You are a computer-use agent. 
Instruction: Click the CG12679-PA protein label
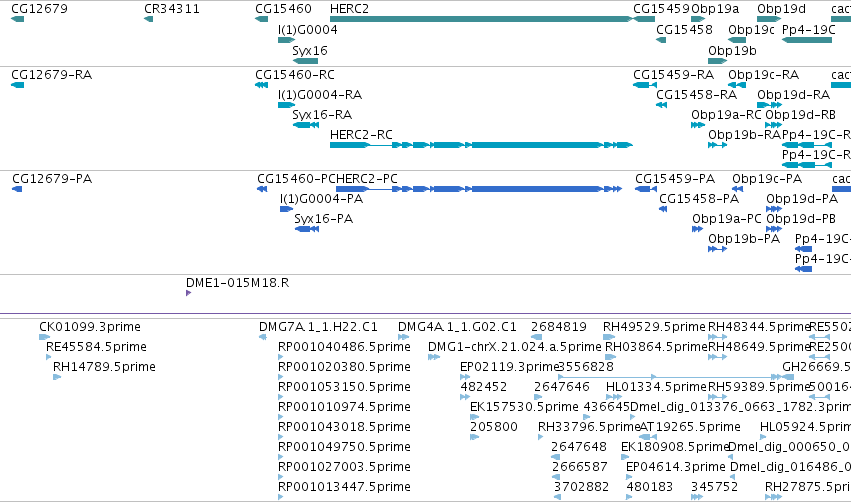[52, 179]
